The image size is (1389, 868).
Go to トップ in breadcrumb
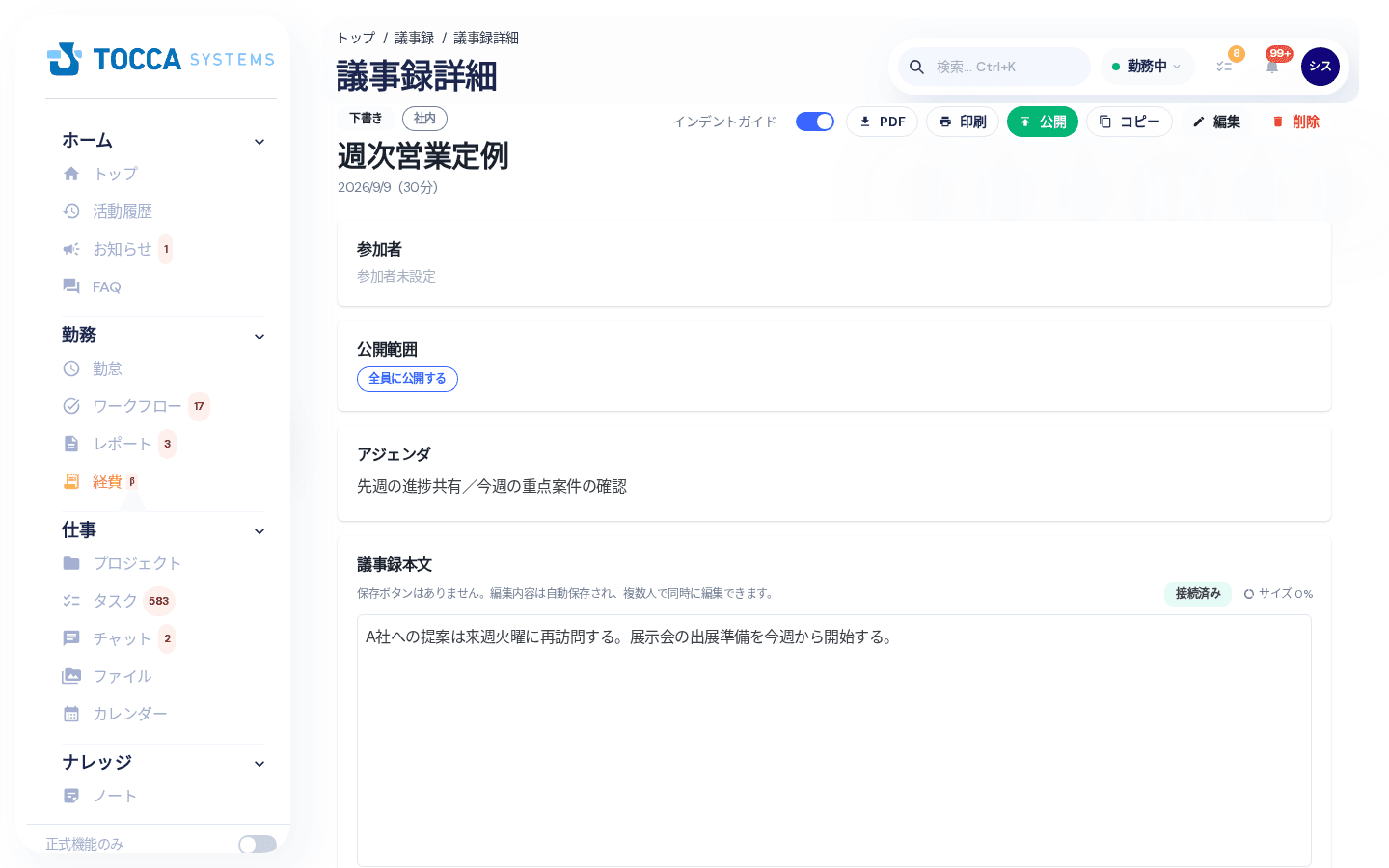coord(356,38)
